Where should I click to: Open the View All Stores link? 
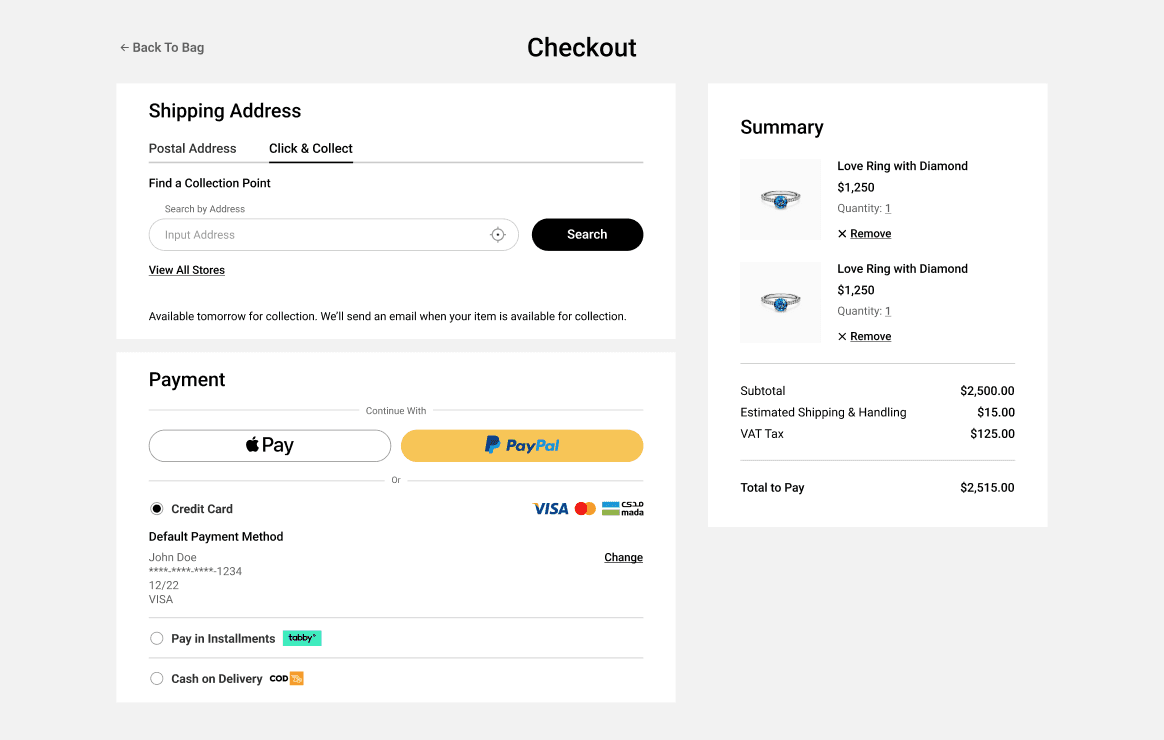(187, 270)
